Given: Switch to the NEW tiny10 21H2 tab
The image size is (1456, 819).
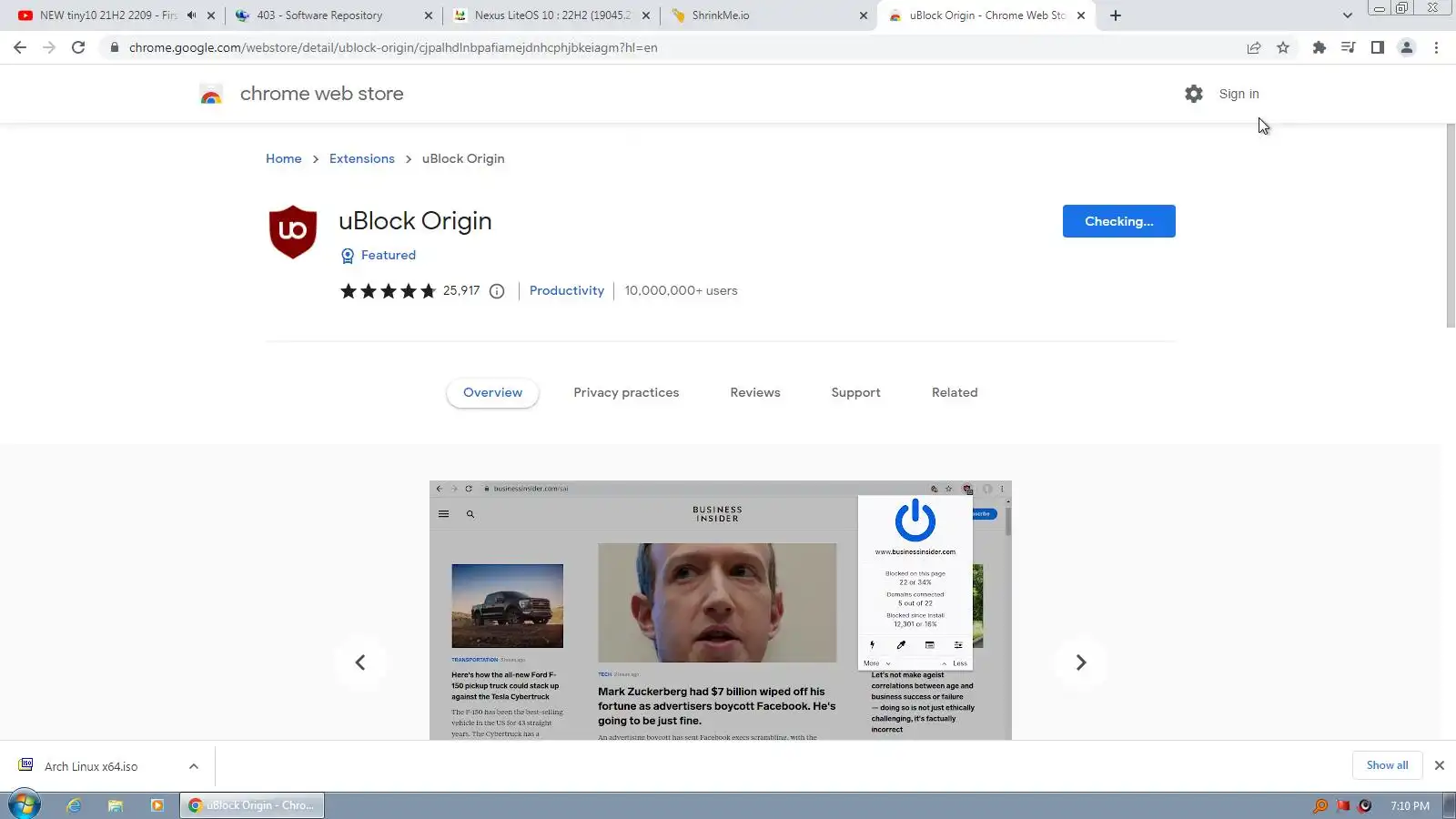Looking at the screenshot, I should 107,15.
